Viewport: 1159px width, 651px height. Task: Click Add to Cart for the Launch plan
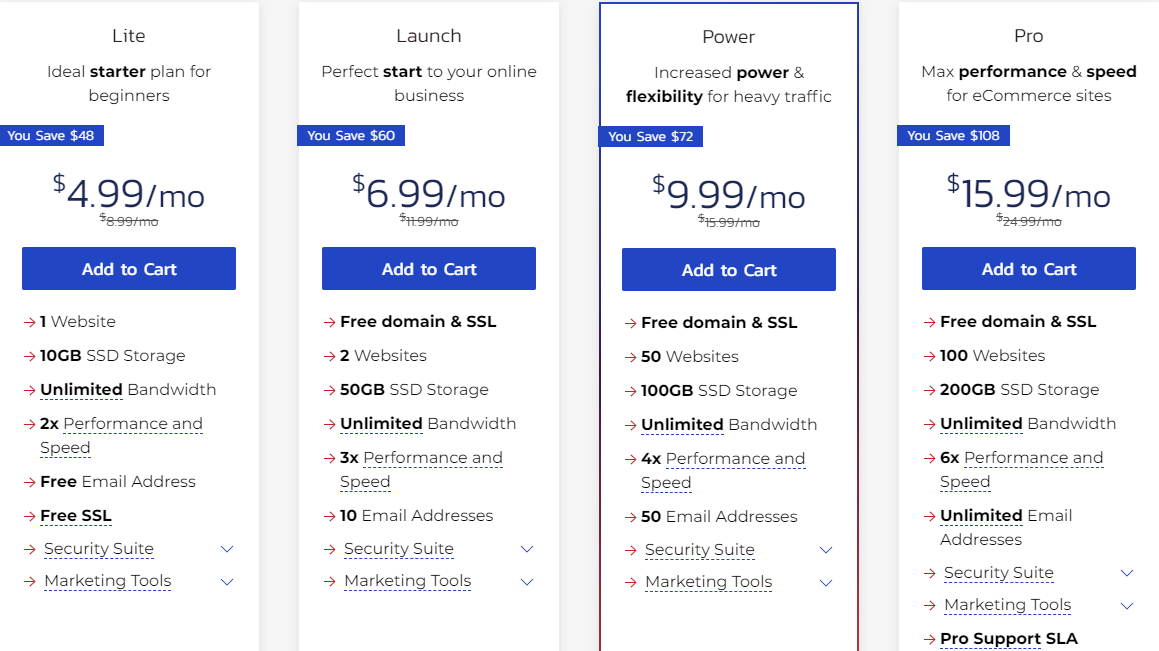(x=428, y=268)
